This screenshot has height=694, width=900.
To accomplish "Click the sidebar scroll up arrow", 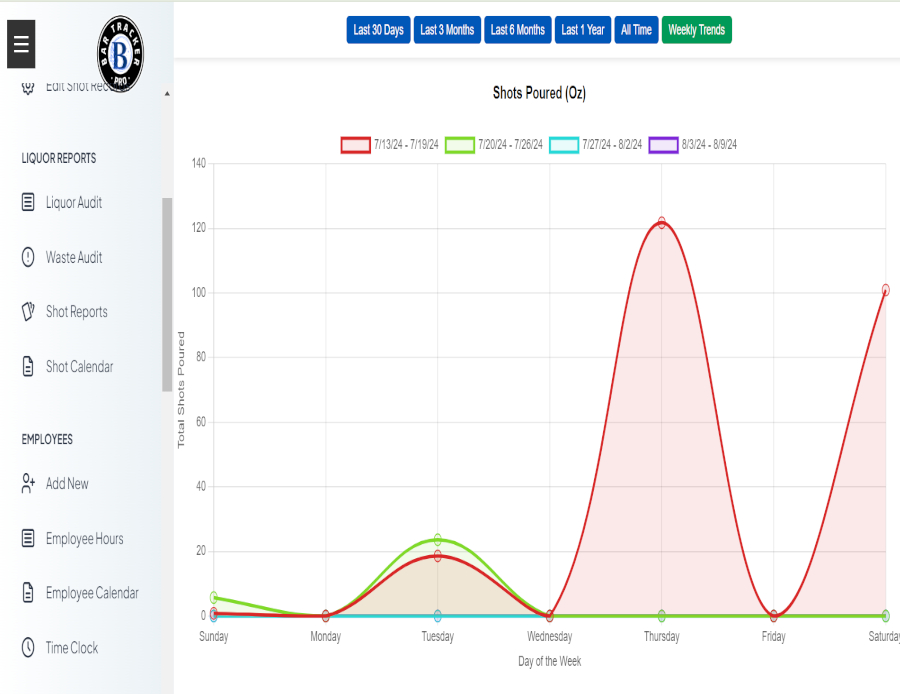I will tap(167, 93).
